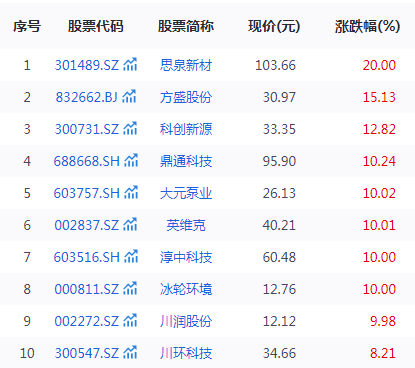Click change percentage 9.98
This screenshot has height=368, width=415.
click(383, 321)
